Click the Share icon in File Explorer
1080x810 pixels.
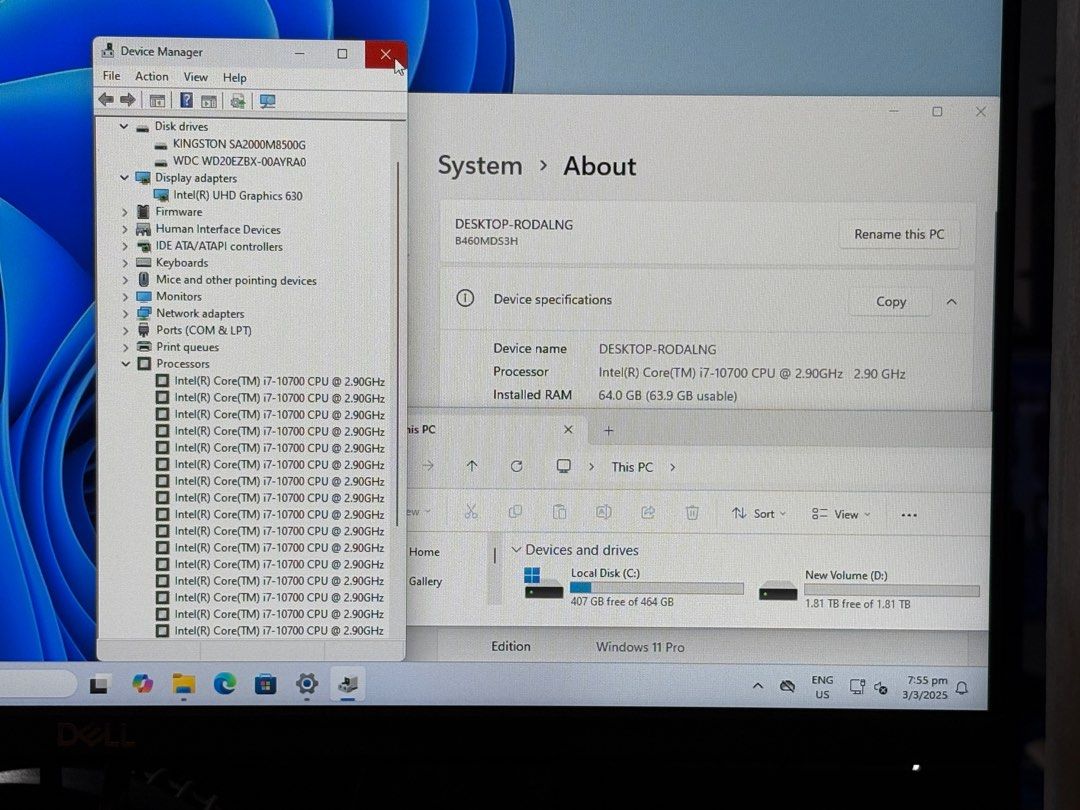[x=648, y=512]
